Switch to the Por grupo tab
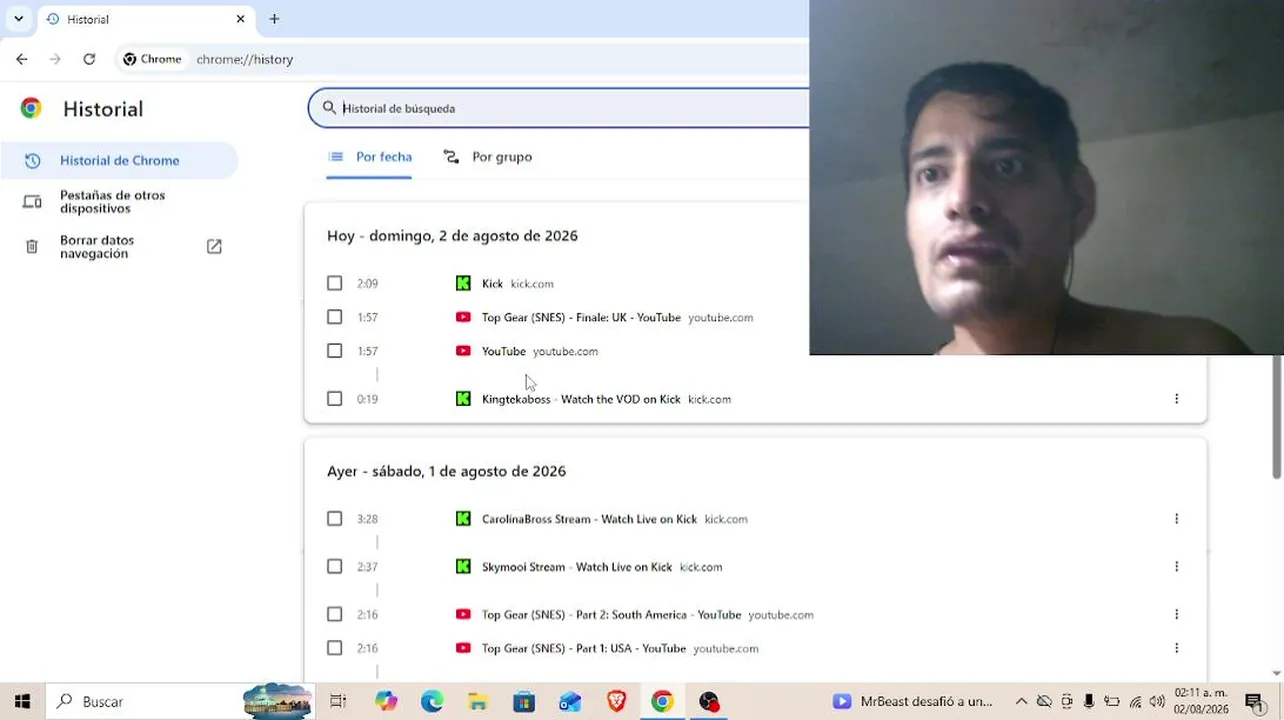 [487, 157]
